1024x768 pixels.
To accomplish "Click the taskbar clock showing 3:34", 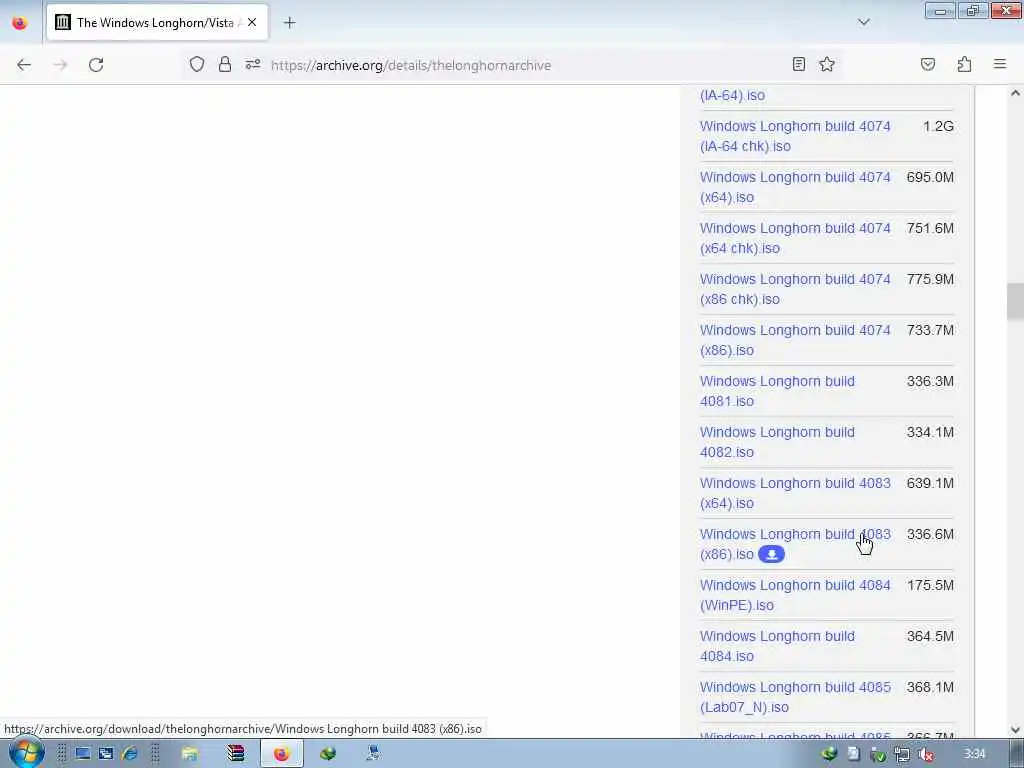I will [974, 754].
